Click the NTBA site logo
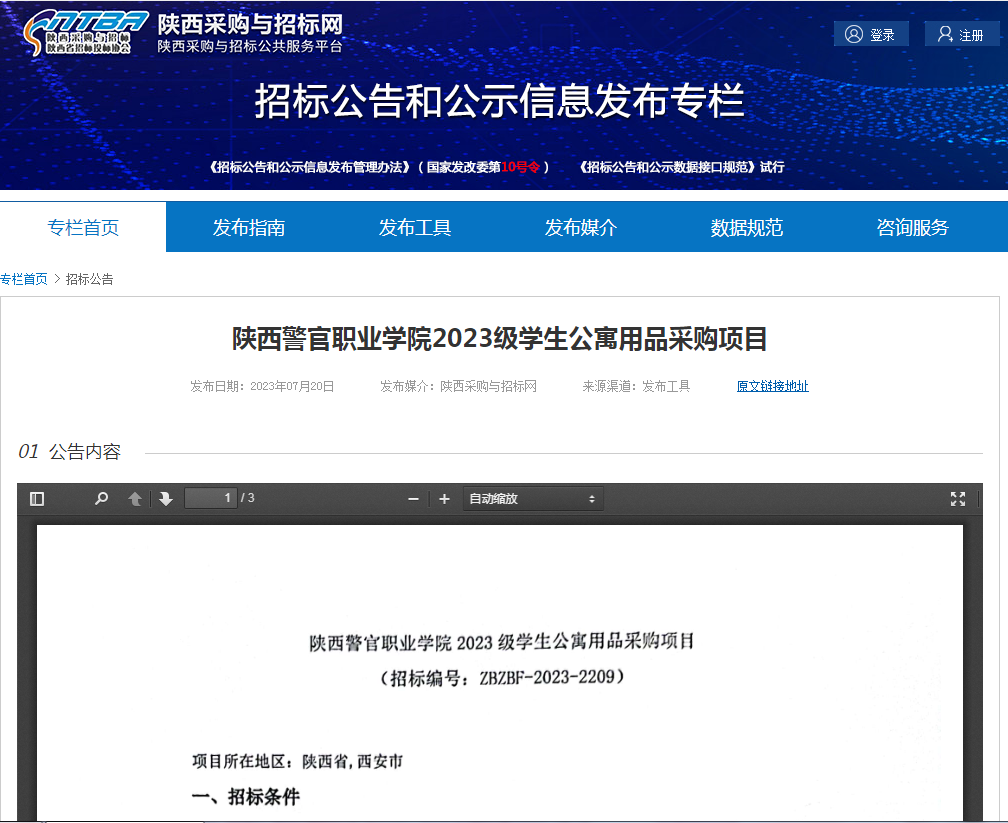 (86, 32)
